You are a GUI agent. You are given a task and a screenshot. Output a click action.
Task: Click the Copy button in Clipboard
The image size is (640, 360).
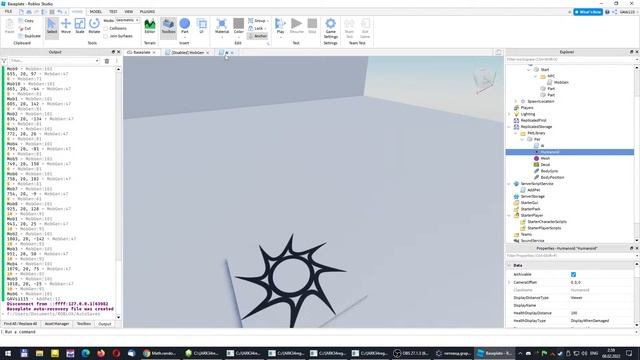coord(26,20)
